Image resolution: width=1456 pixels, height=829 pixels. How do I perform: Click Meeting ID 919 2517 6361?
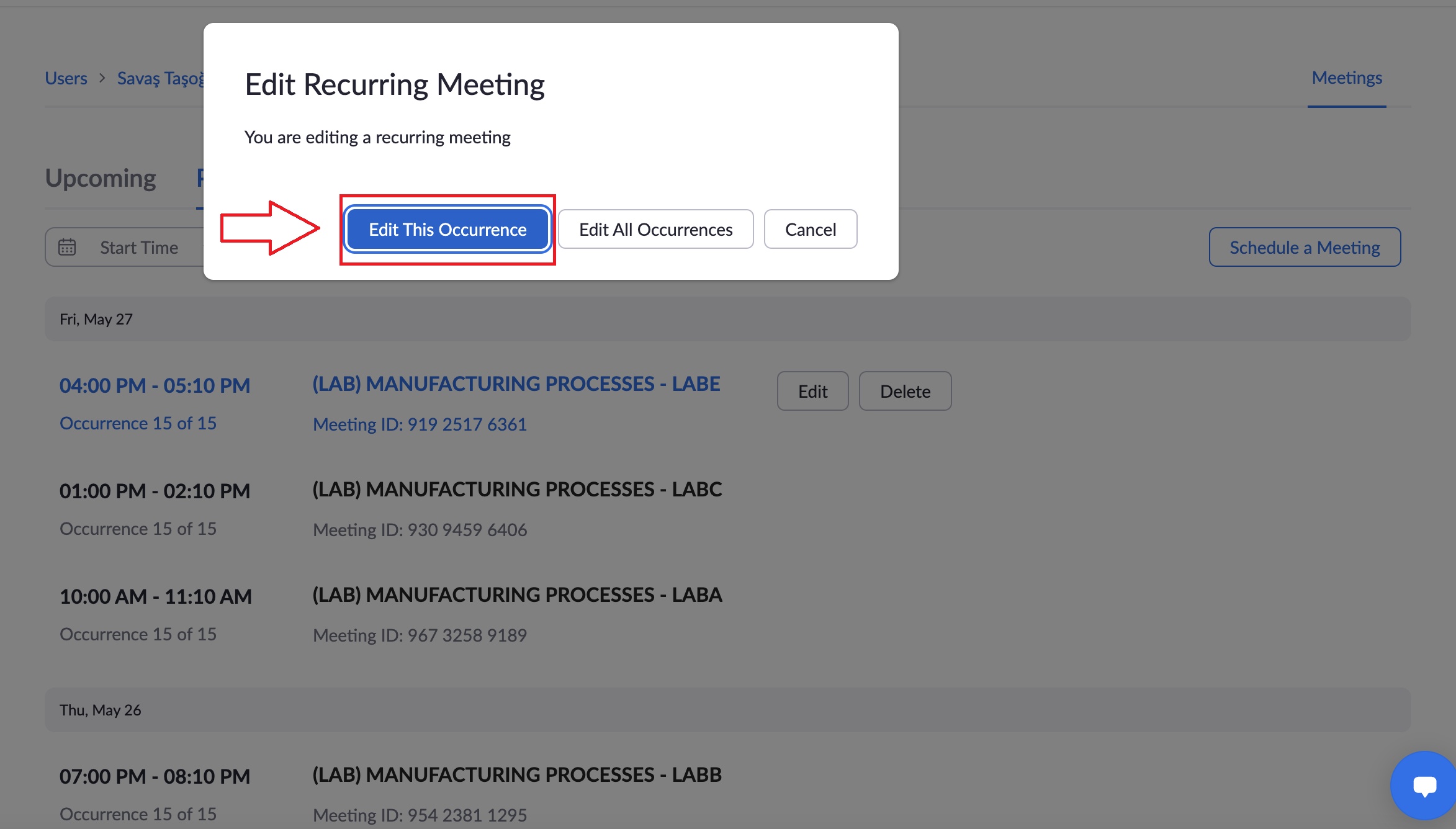[x=420, y=424]
